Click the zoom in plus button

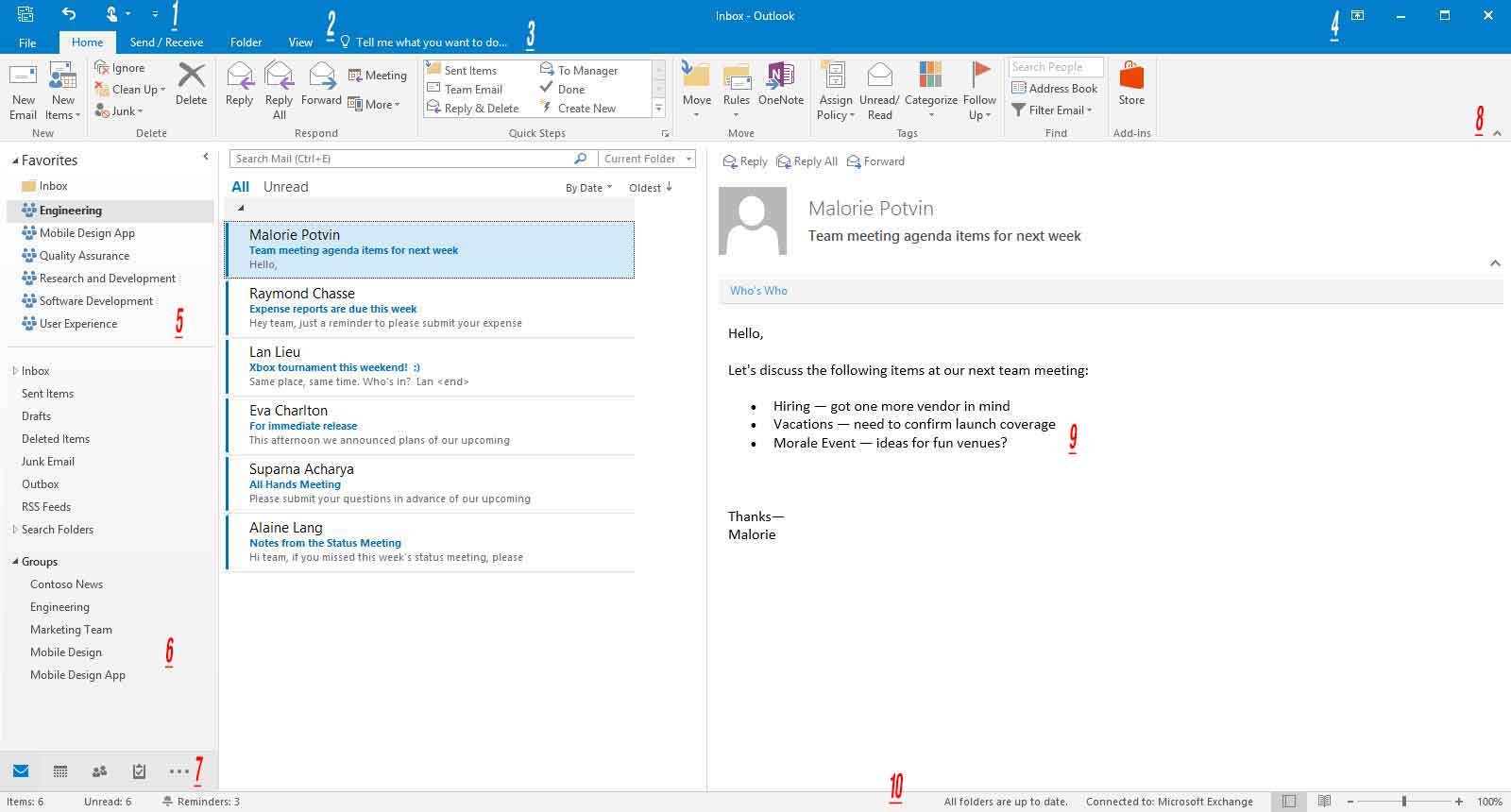1459,801
